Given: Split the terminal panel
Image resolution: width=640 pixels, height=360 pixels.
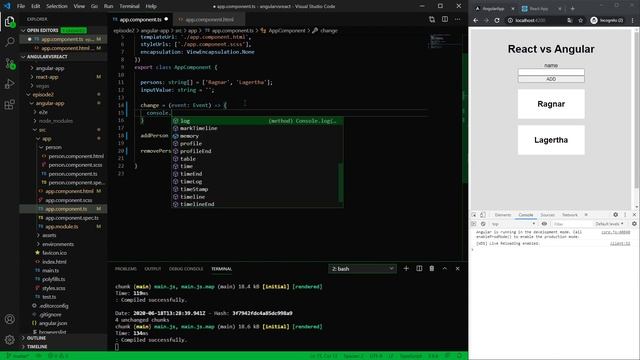Looking at the screenshot, I should 419,269.
